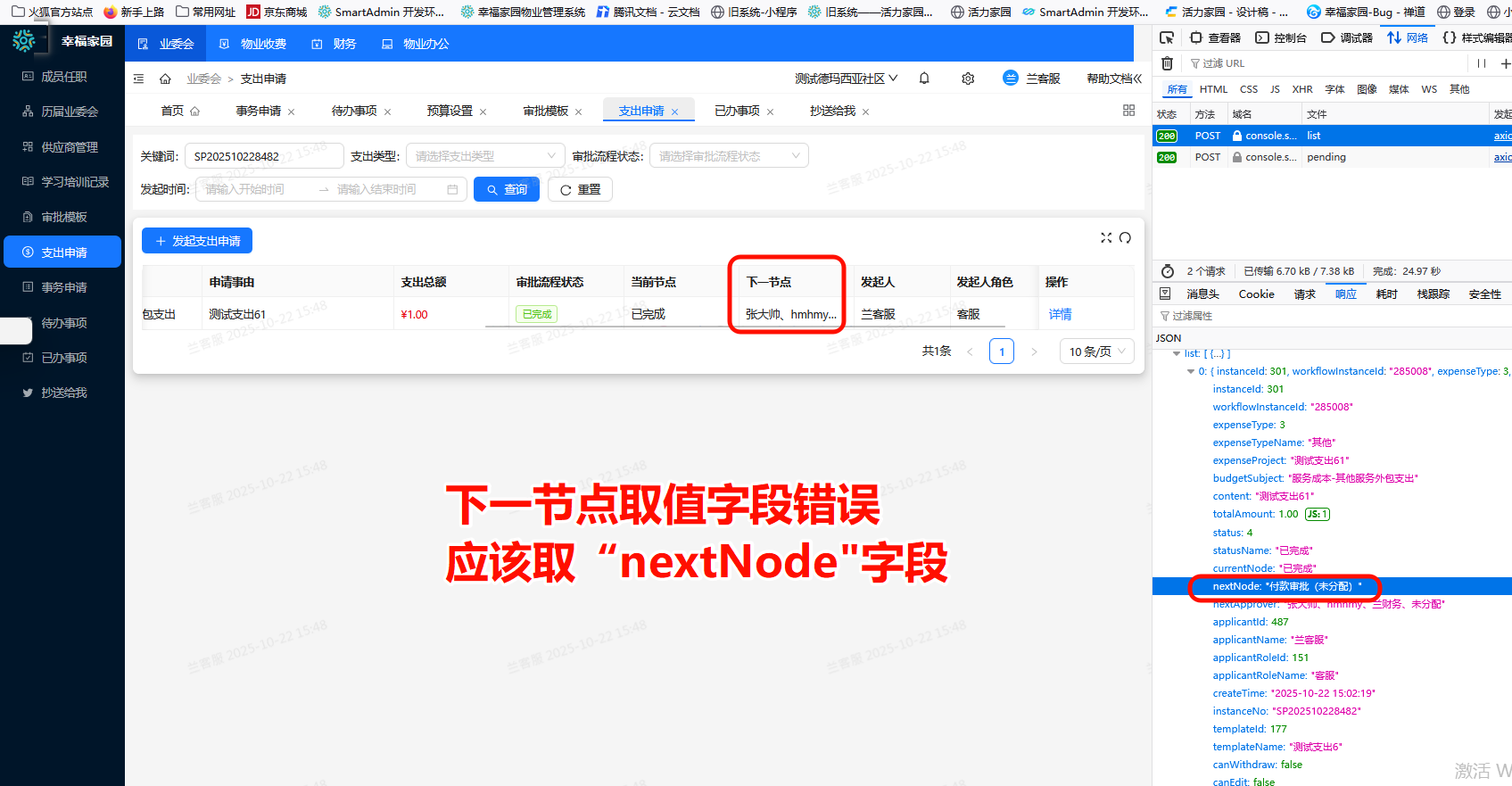The height and width of the screenshot is (786, 1512).
Task: Click 查询 search button
Action: (507, 190)
